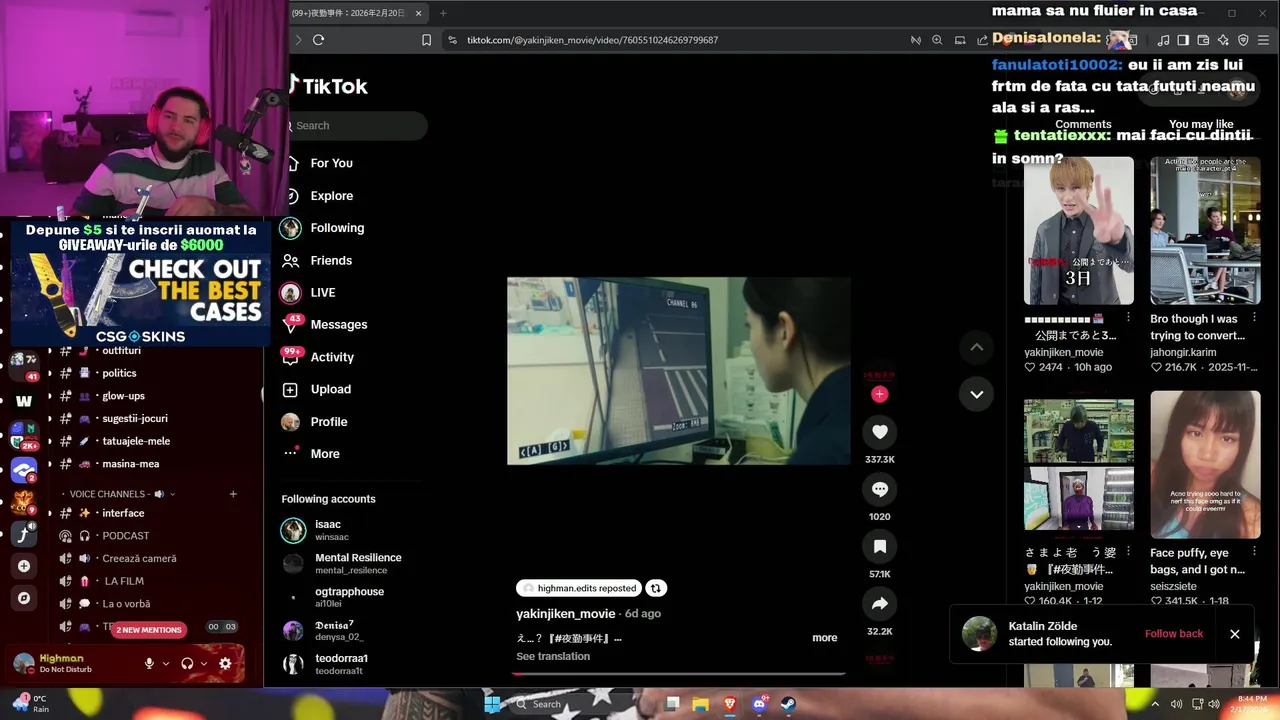Share the video using arrow icon

[x=880, y=604]
